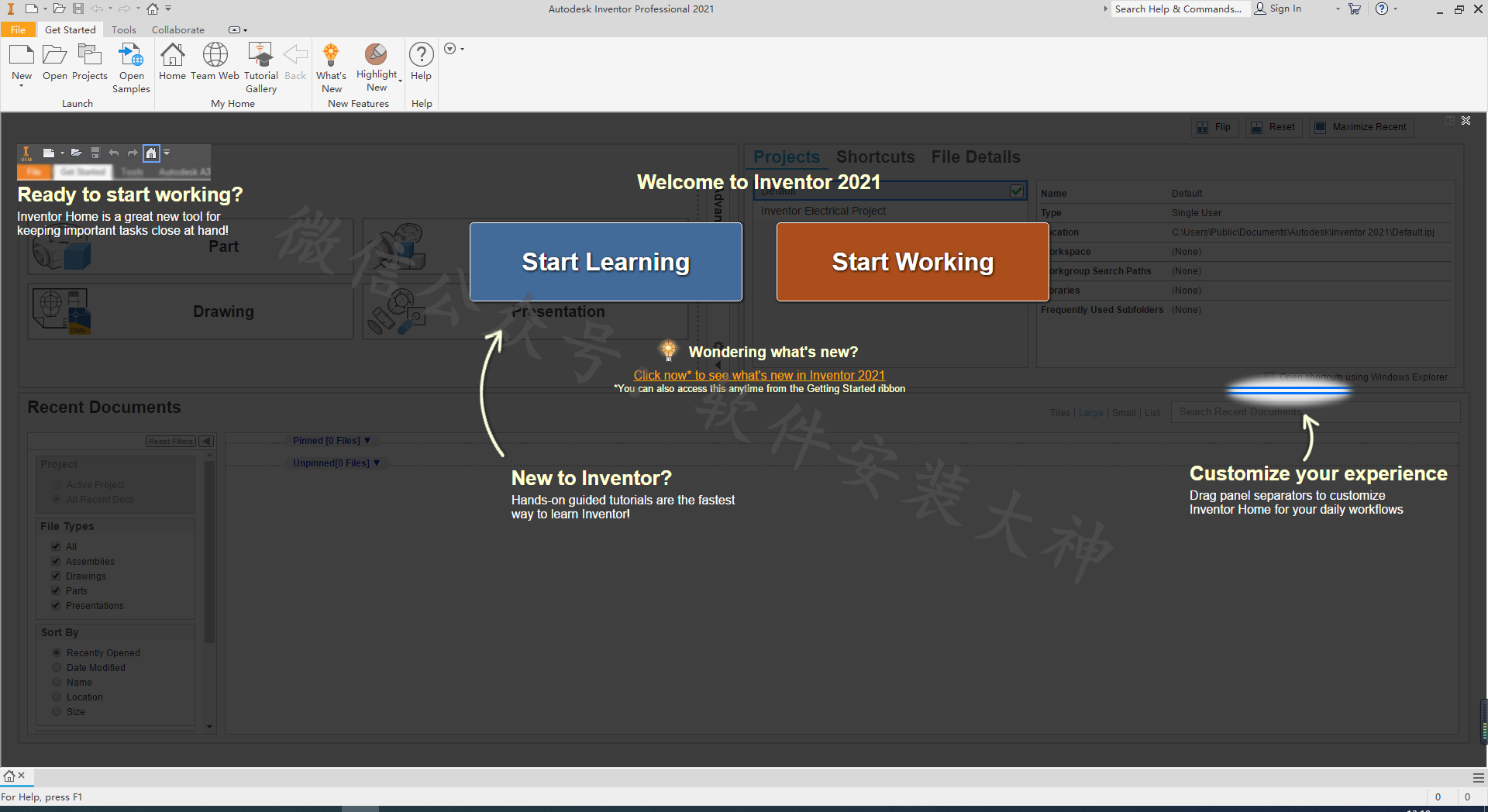Open the Autodesk App Store cart icon
Screen dimensions: 1488x812
coord(1355,9)
